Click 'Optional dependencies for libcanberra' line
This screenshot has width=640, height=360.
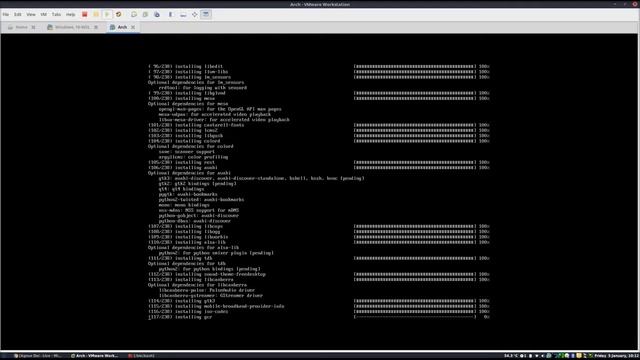[198, 285]
